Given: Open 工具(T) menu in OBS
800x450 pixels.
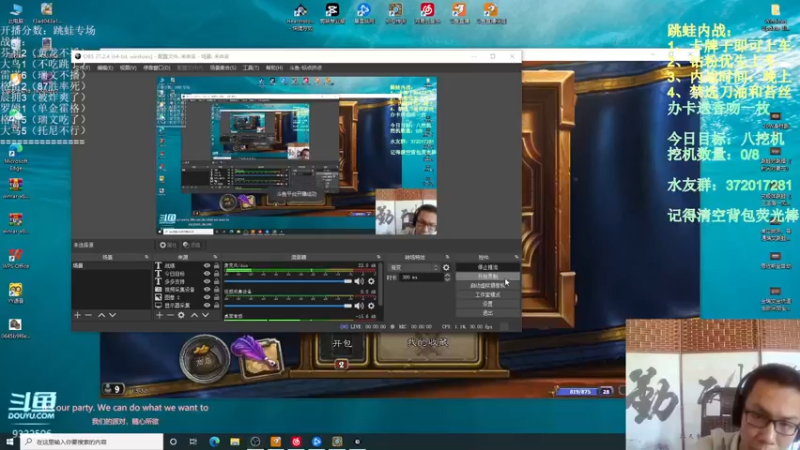Looking at the screenshot, I should click(251, 68).
